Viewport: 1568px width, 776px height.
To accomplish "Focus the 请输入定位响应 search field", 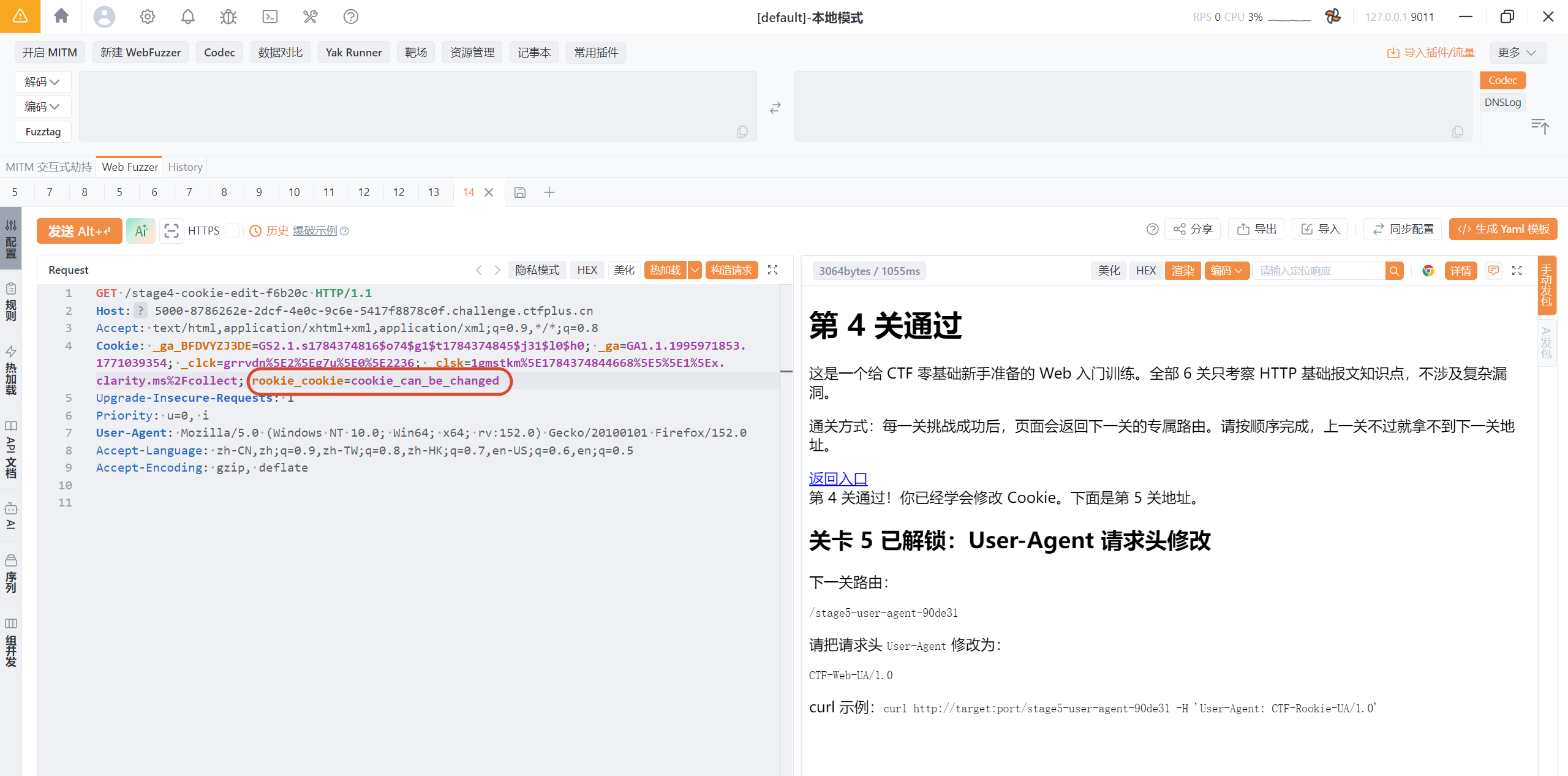I will (x=1319, y=271).
